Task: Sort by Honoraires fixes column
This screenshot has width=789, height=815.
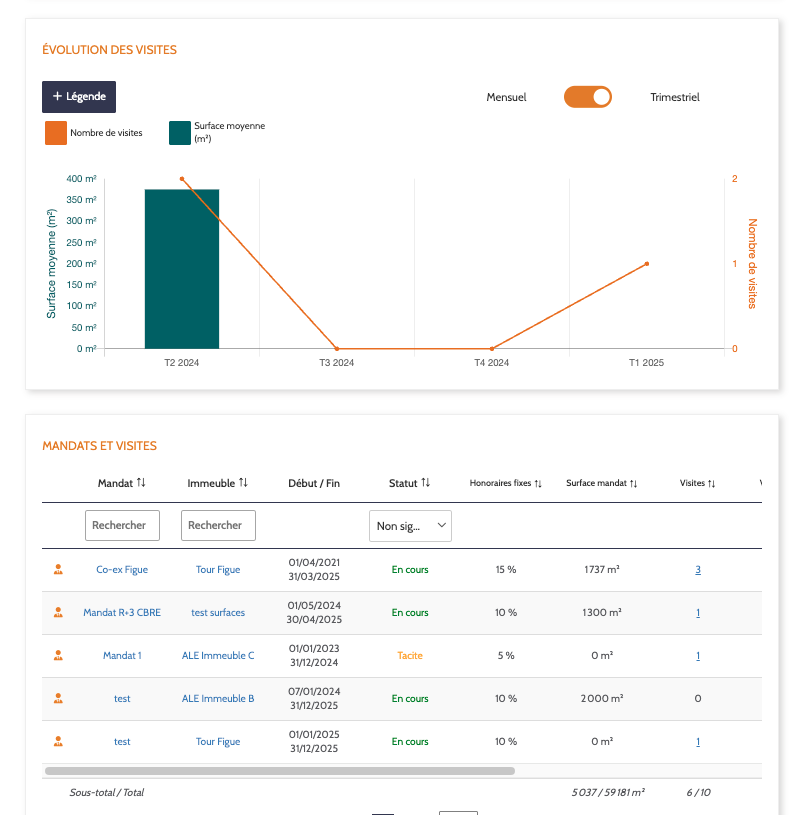Action: coord(538,484)
